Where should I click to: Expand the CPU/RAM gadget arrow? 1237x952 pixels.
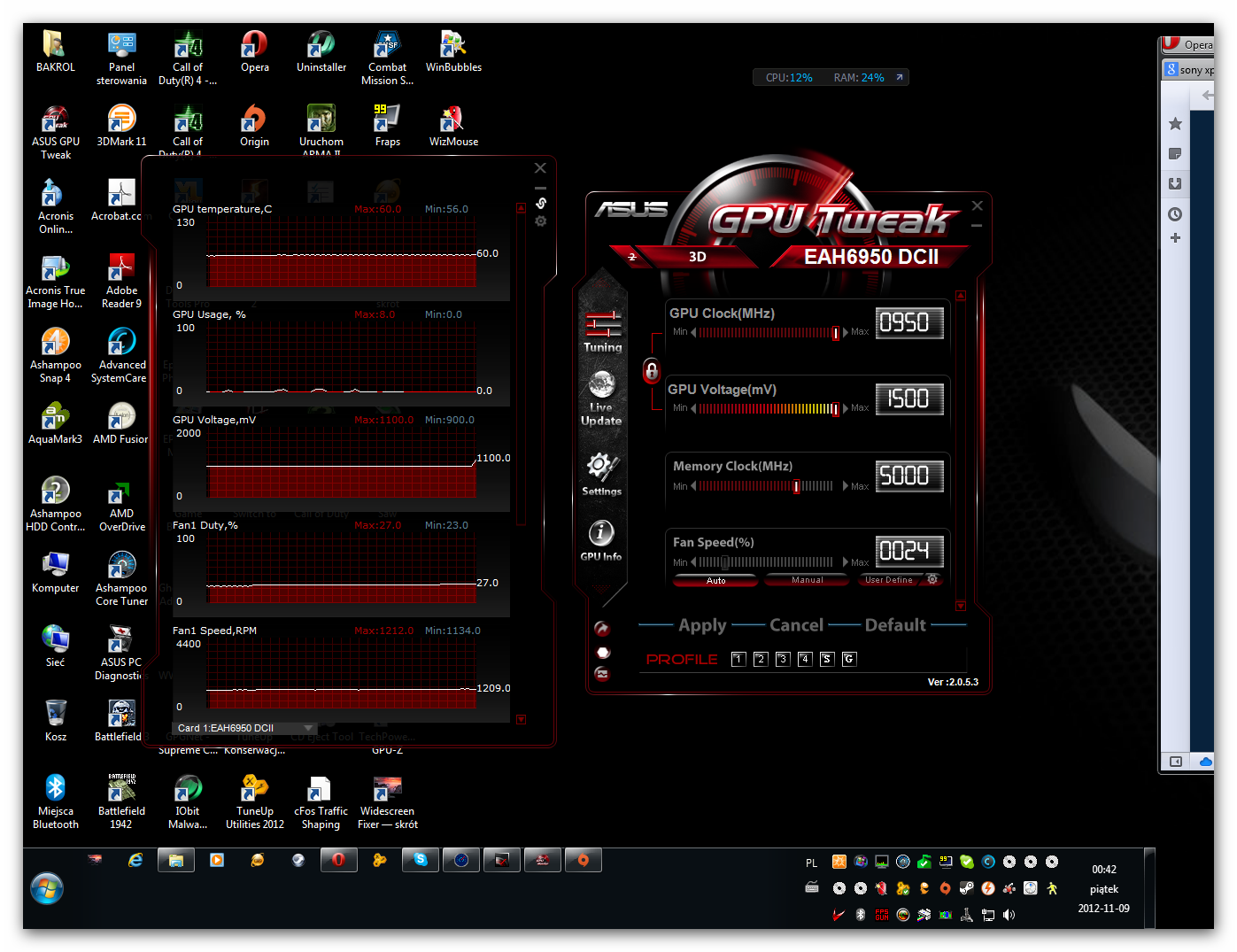[x=900, y=78]
